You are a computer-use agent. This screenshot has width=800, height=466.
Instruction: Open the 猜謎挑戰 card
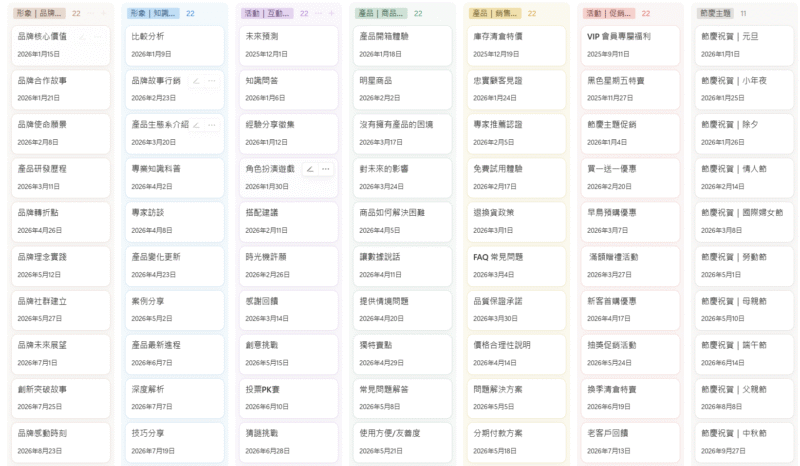coord(288,442)
